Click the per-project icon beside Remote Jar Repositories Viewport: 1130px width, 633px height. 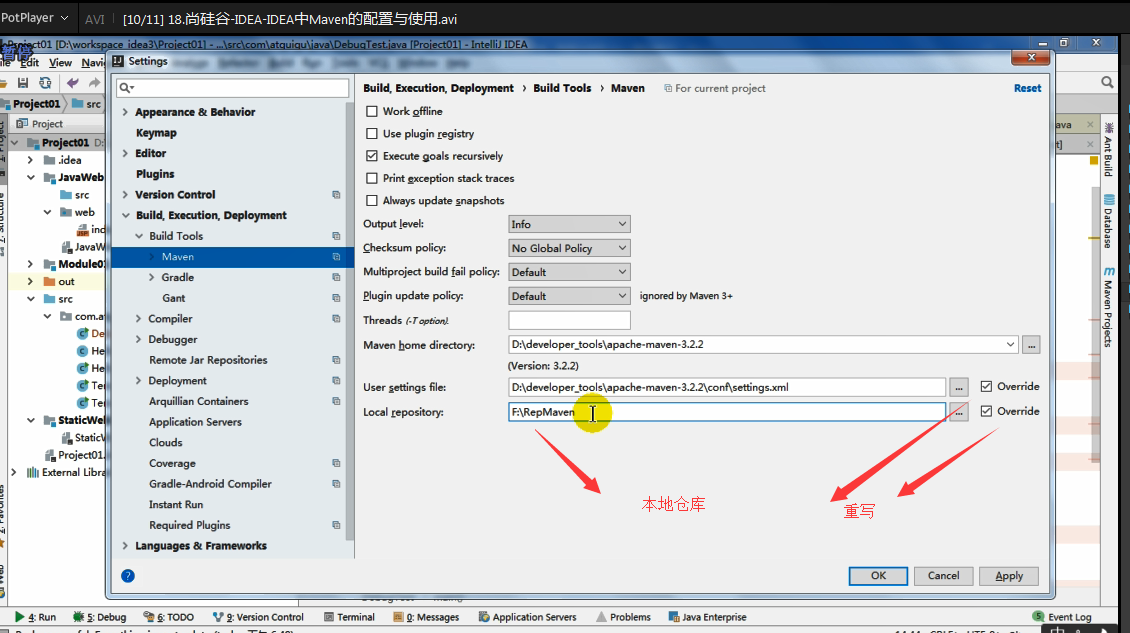coord(336,360)
